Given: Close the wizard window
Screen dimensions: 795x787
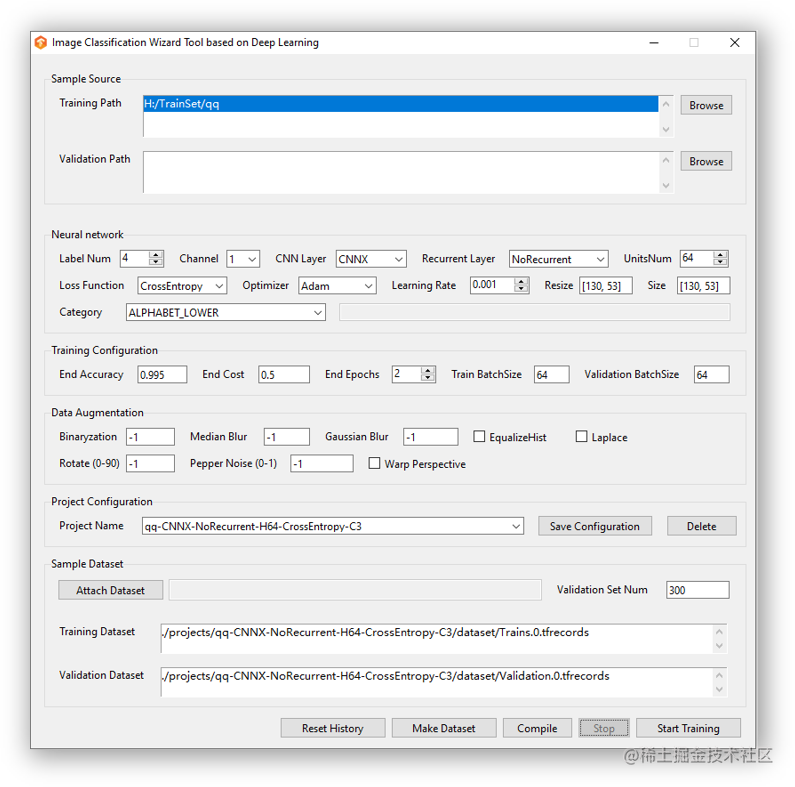Looking at the screenshot, I should 735,43.
